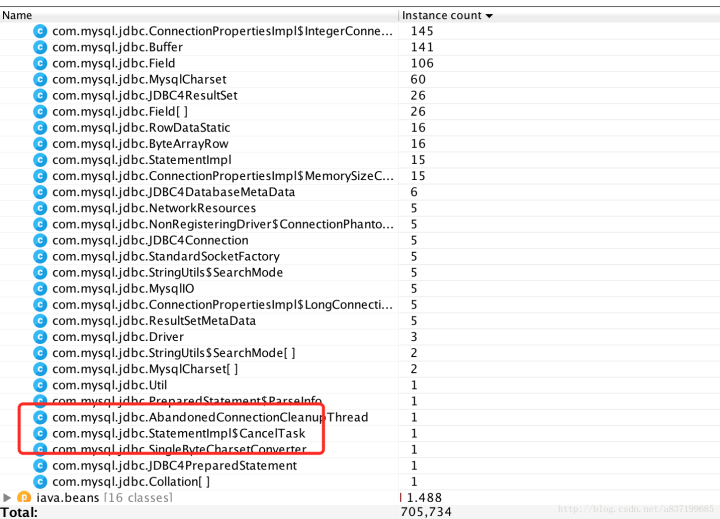Viewport: 720px width, 519px height.
Task: Click class icon beside com.mysql.jdbc.Field row
Action: [x=40, y=63]
